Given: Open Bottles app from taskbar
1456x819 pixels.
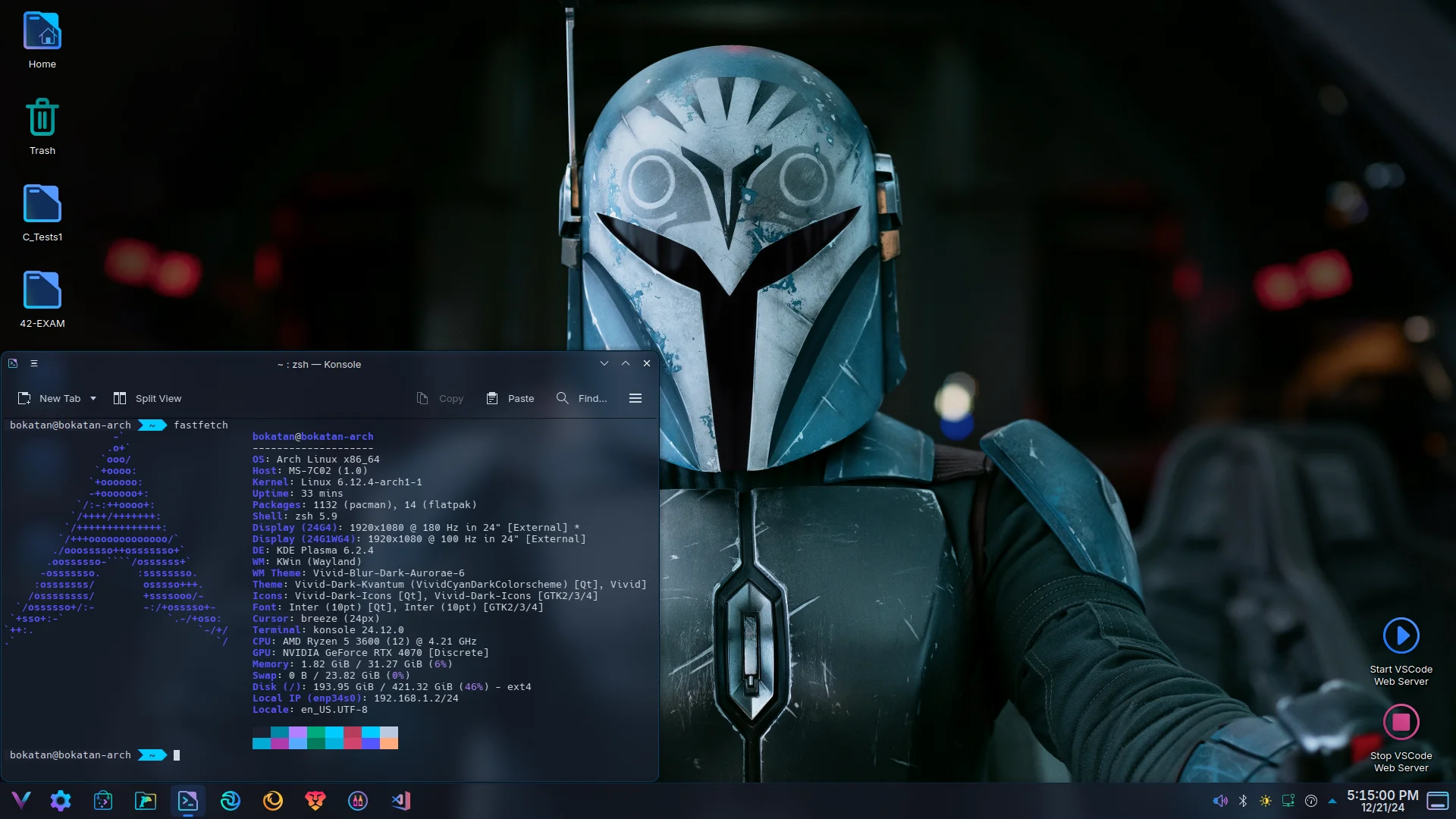Looking at the screenshot, I should (x=358, y=800).
